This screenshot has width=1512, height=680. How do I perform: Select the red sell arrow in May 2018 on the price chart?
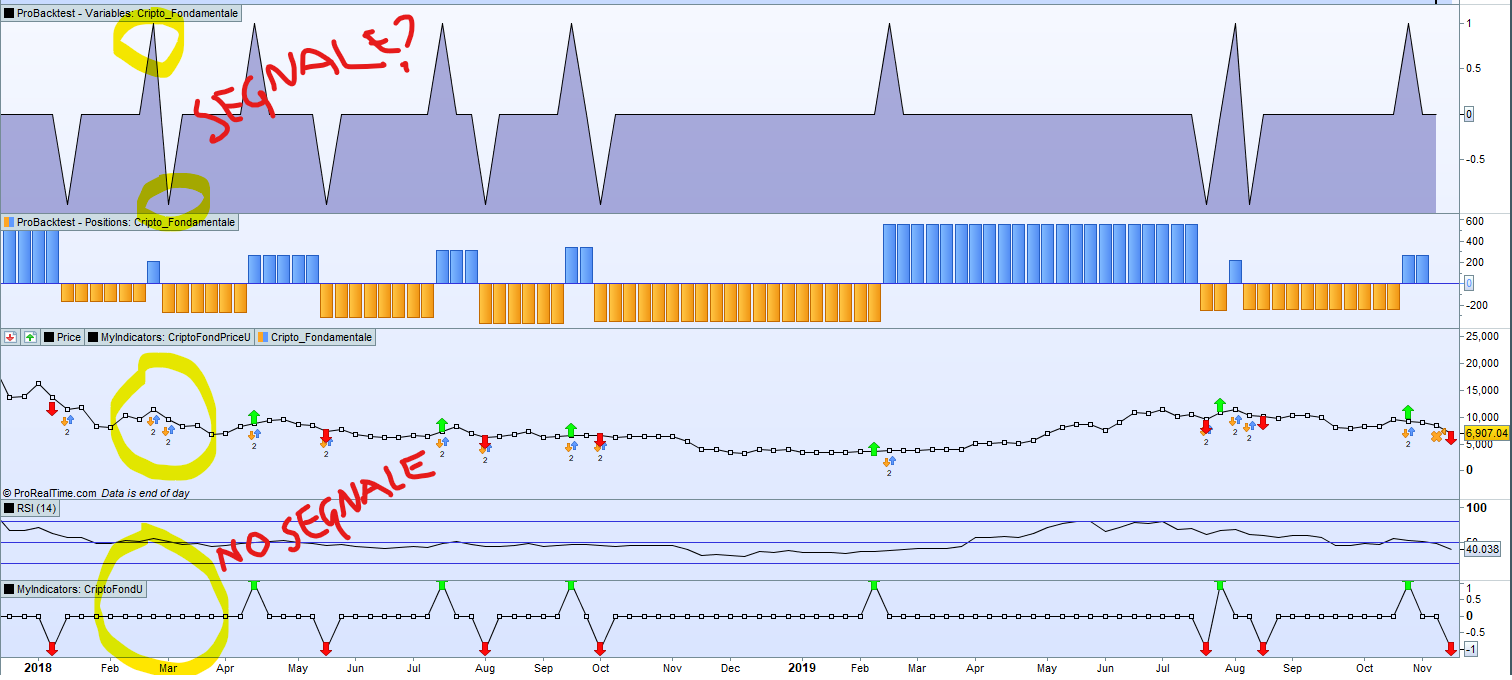click(326, 437)
